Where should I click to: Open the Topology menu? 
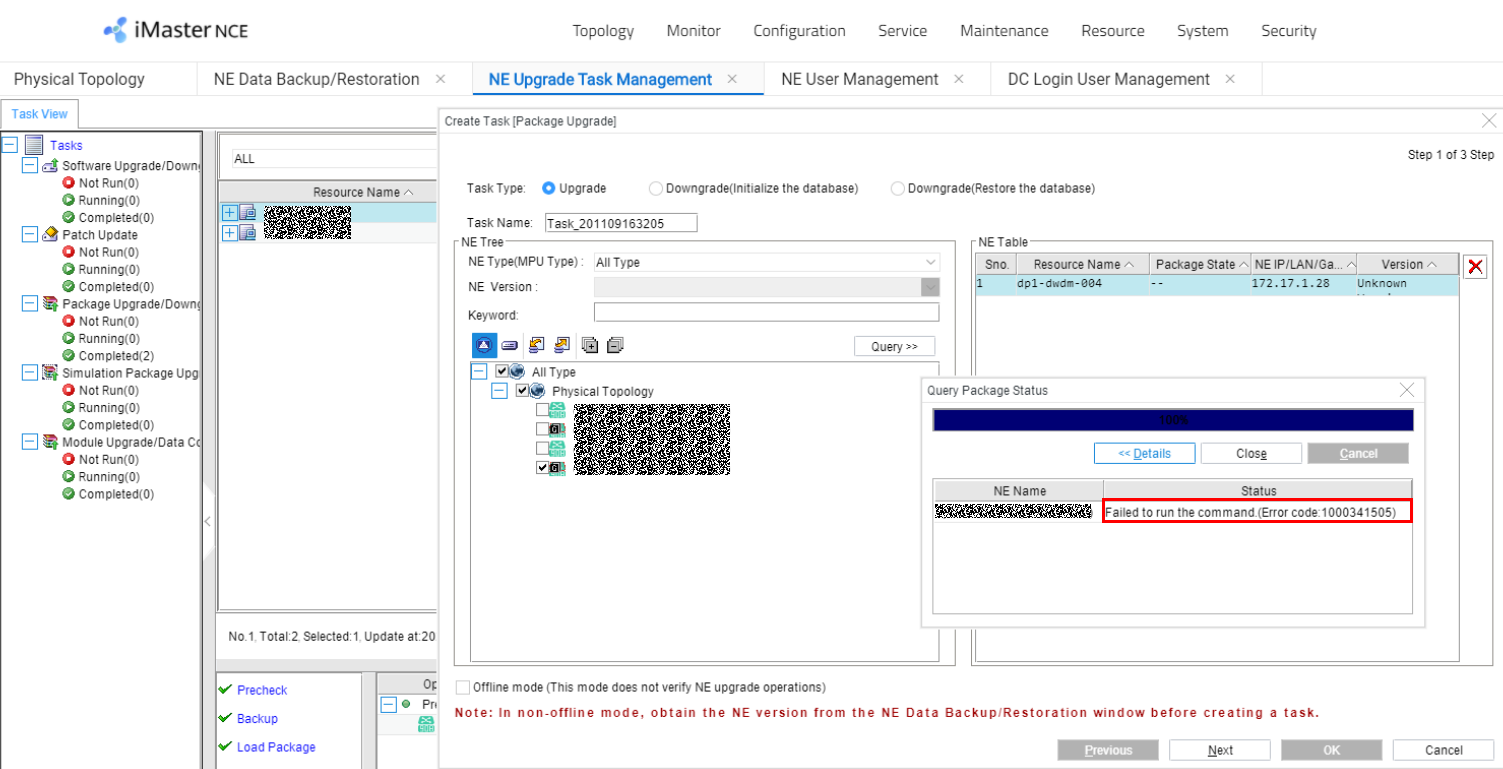coord(603,31)
